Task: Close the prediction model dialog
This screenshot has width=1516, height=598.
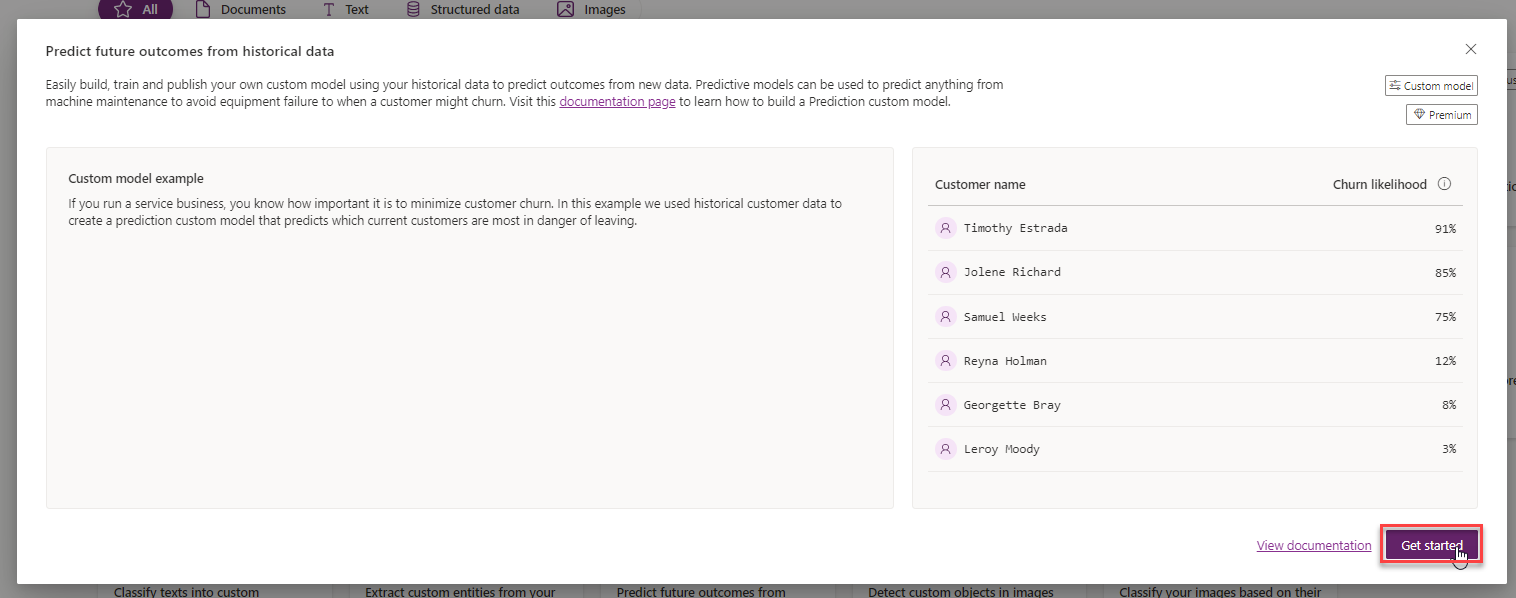Action: click(1470, 49)
